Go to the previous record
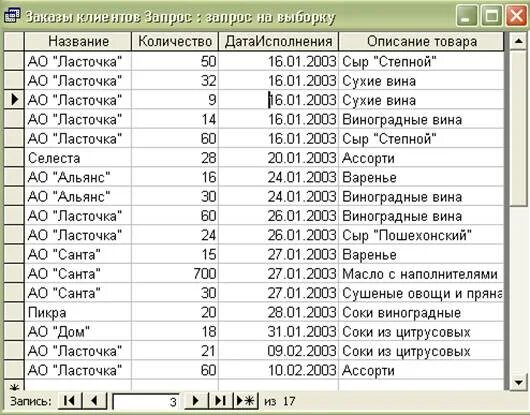Image resolution: width=530 pixels, height=415 pixels. 94,401
